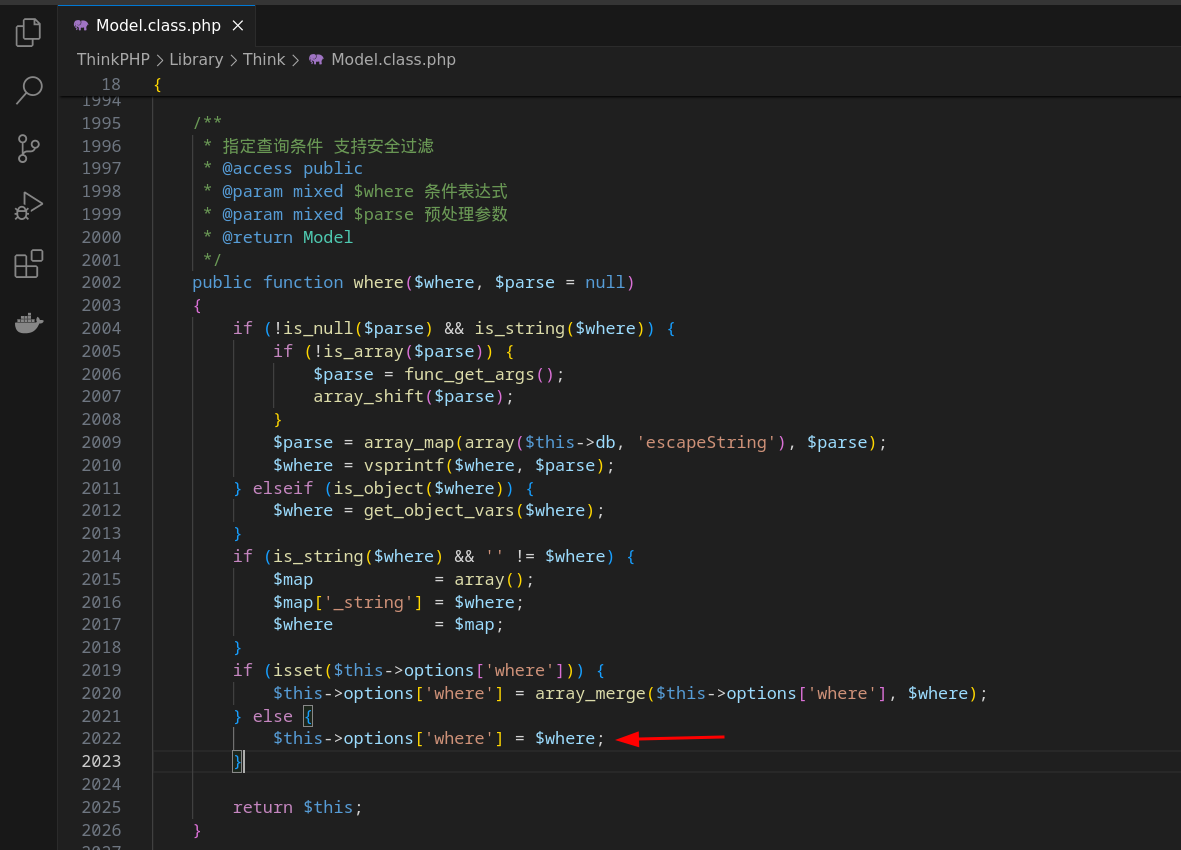Viewport: 1181px width, 850px height.
Task: Click 'is_string' on line 2014
Action: click(x=318, y=556)
